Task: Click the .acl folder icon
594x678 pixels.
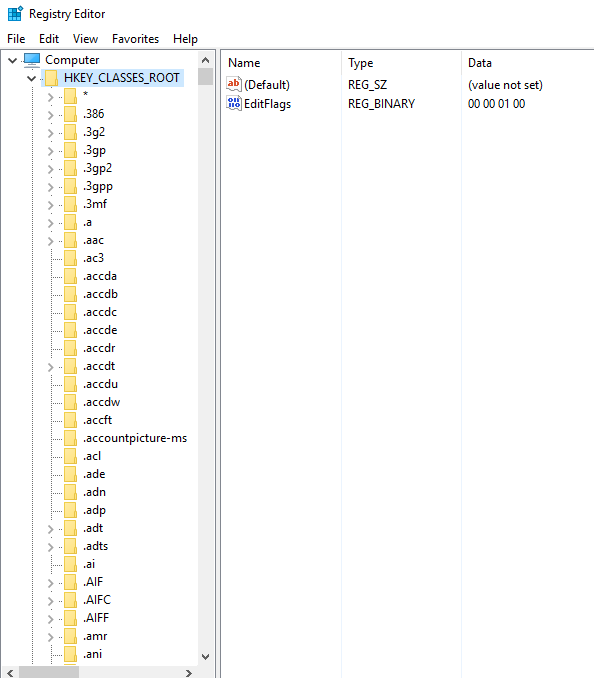Action: point(70,457)
